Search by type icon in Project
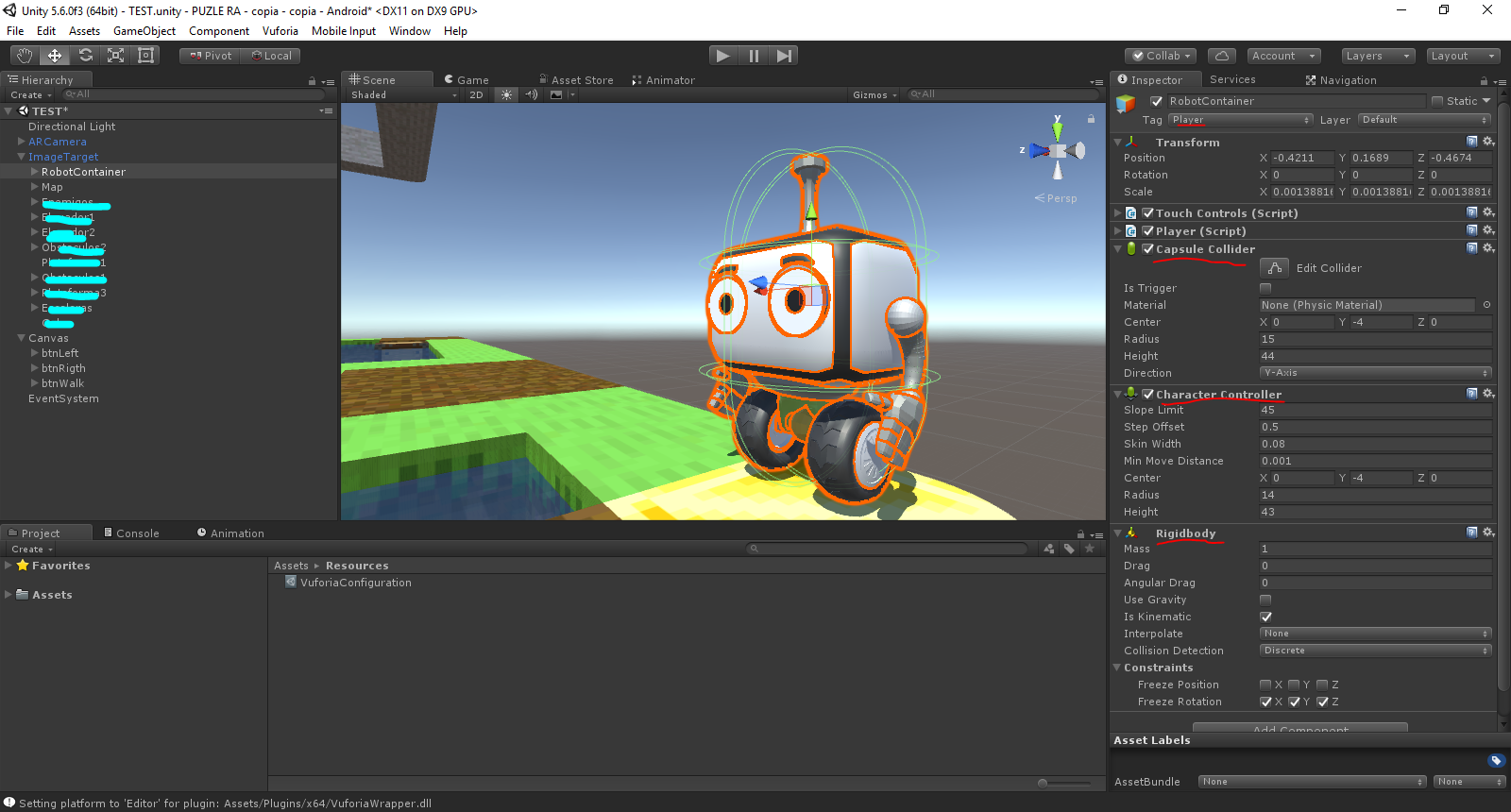 [x=1049, y=549]
